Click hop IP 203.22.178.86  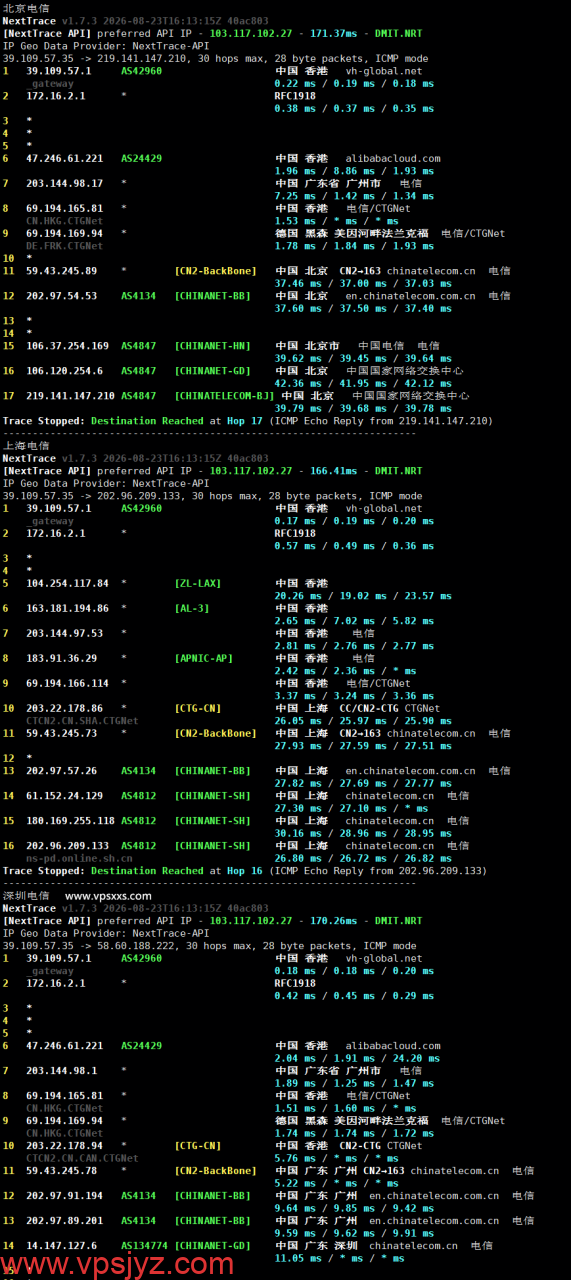64,708
